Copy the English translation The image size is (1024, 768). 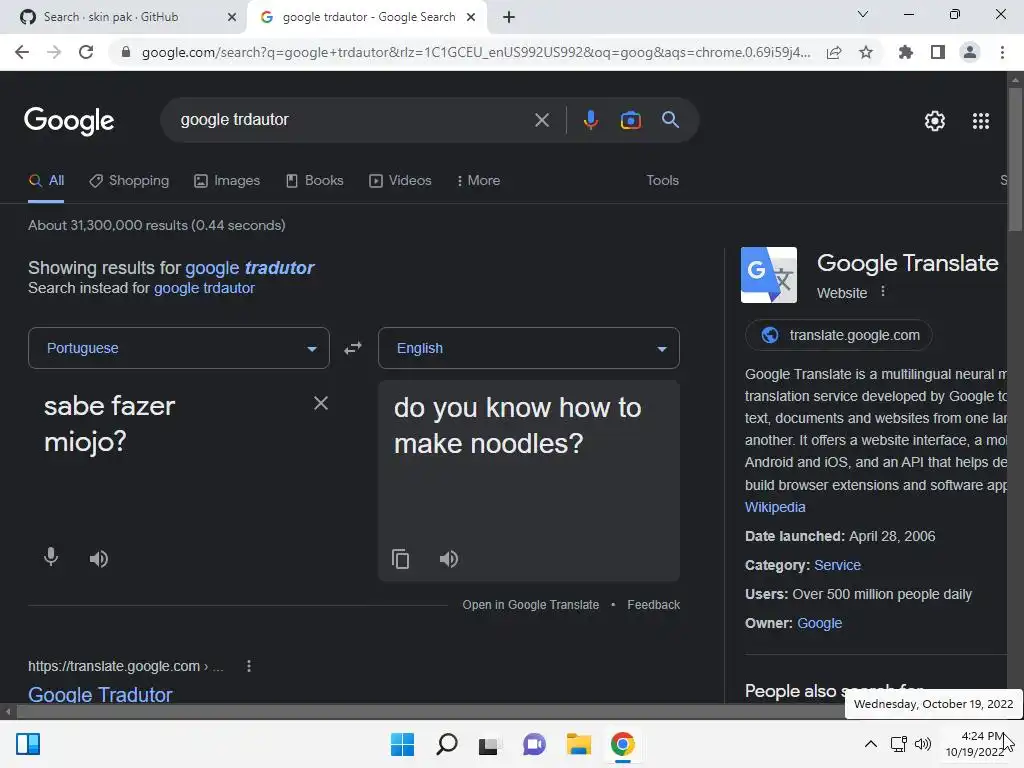[x=400, y=559]
